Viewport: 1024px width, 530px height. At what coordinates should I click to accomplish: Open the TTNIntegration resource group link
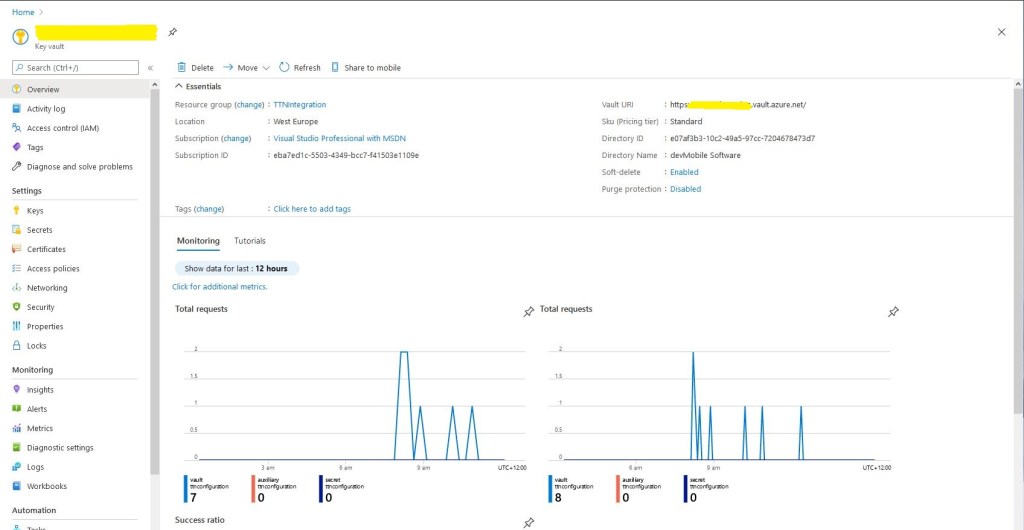point(299,105)
